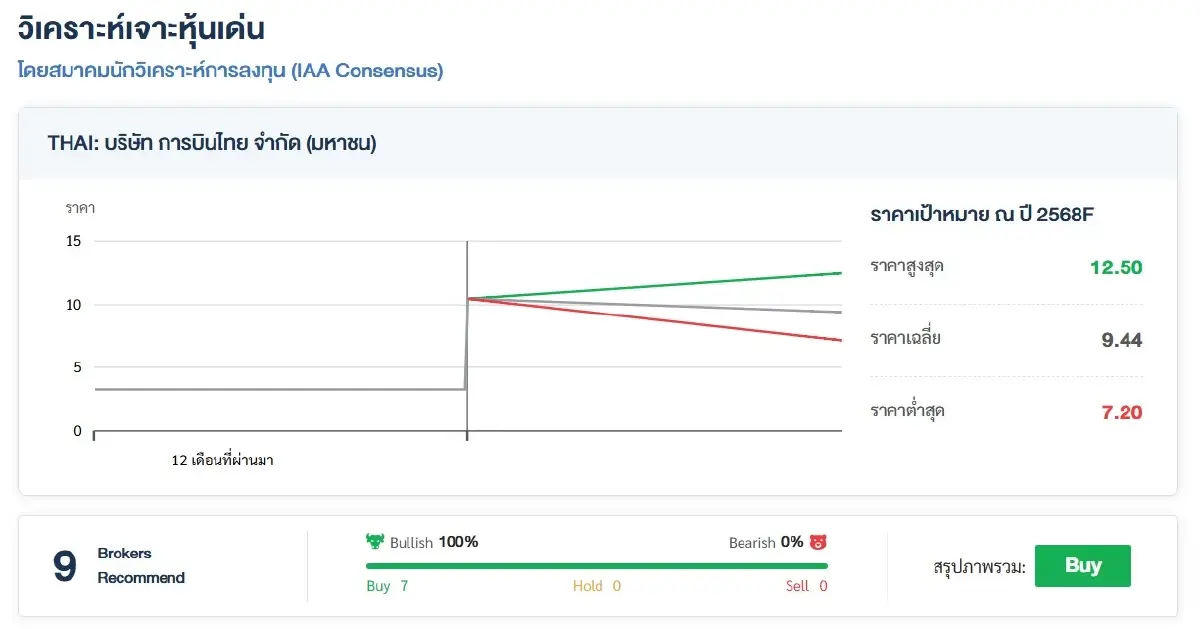Select the Hold 0 recommendation count

596,586
